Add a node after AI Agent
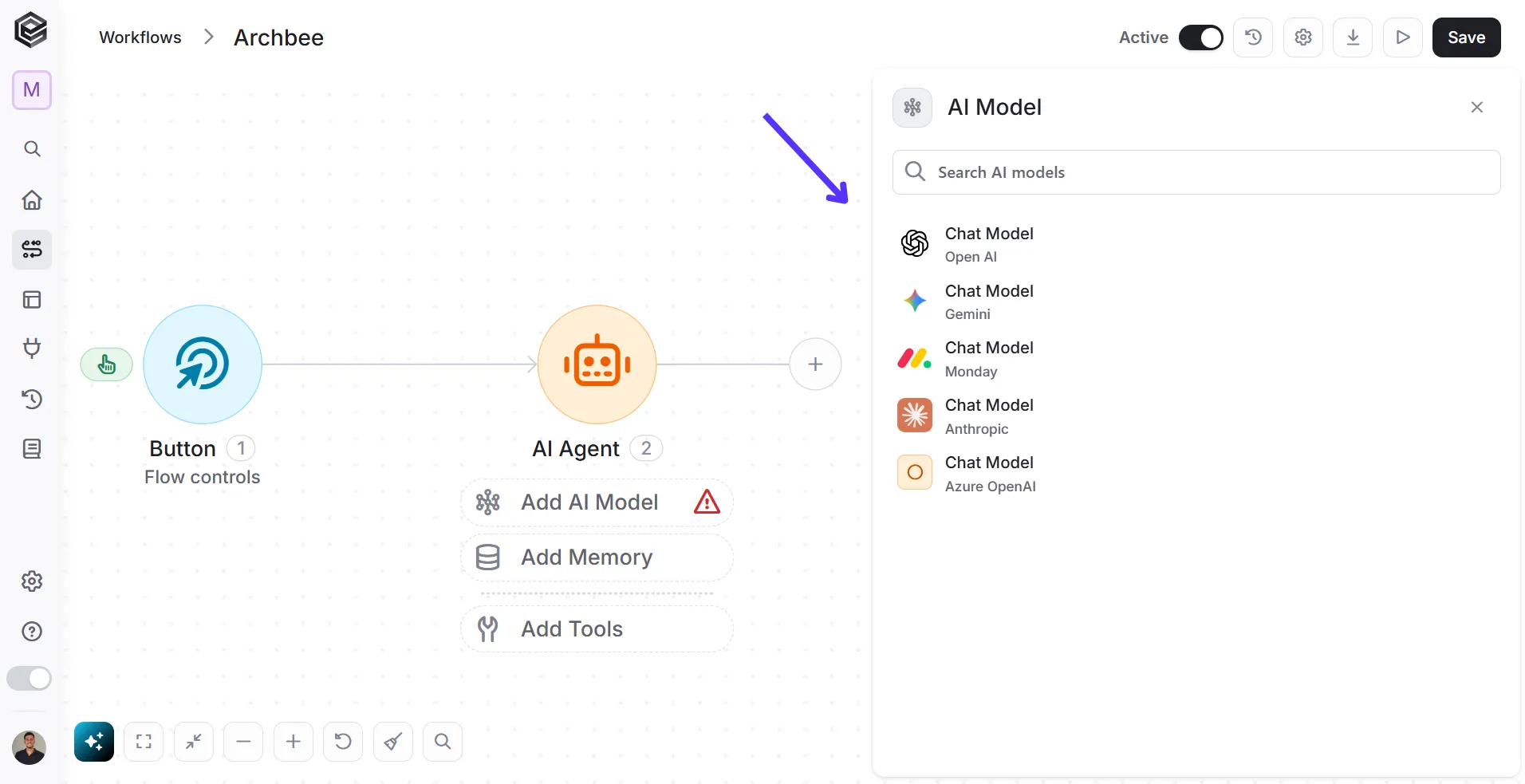This screenshot has width=1525, height=784. point(815,364)
